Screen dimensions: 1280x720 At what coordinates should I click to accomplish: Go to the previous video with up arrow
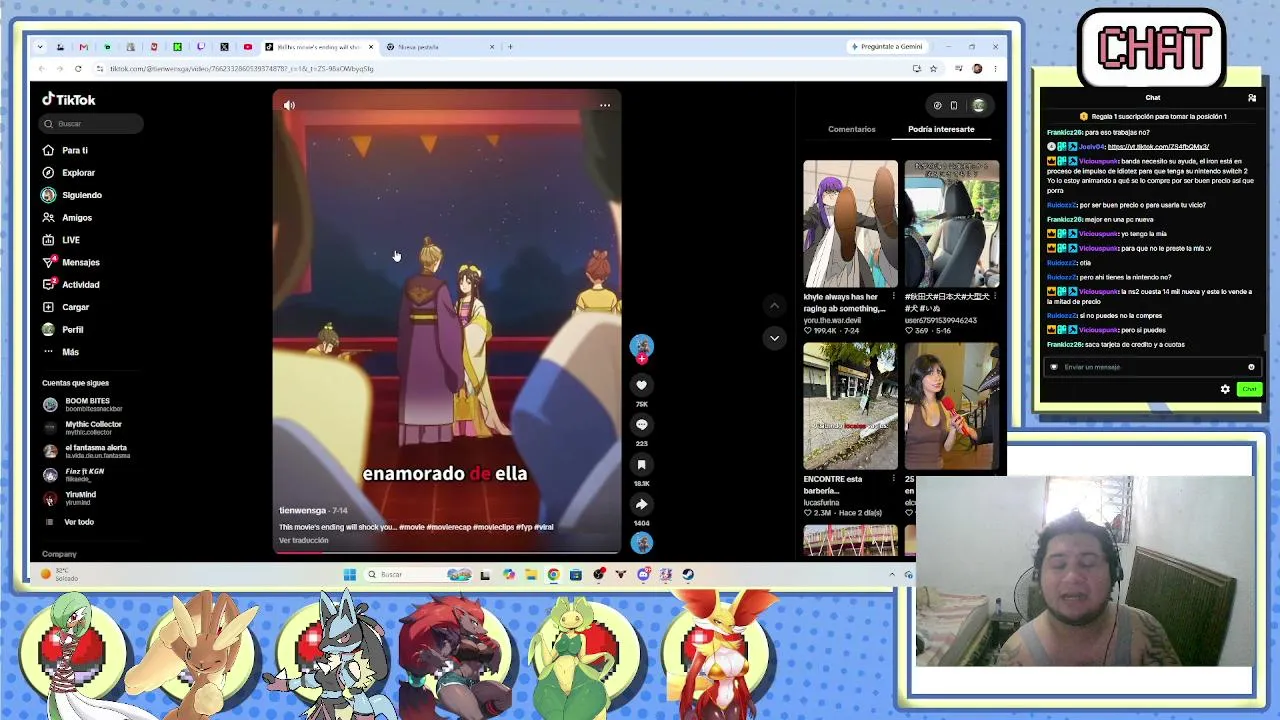pos(774,305)
